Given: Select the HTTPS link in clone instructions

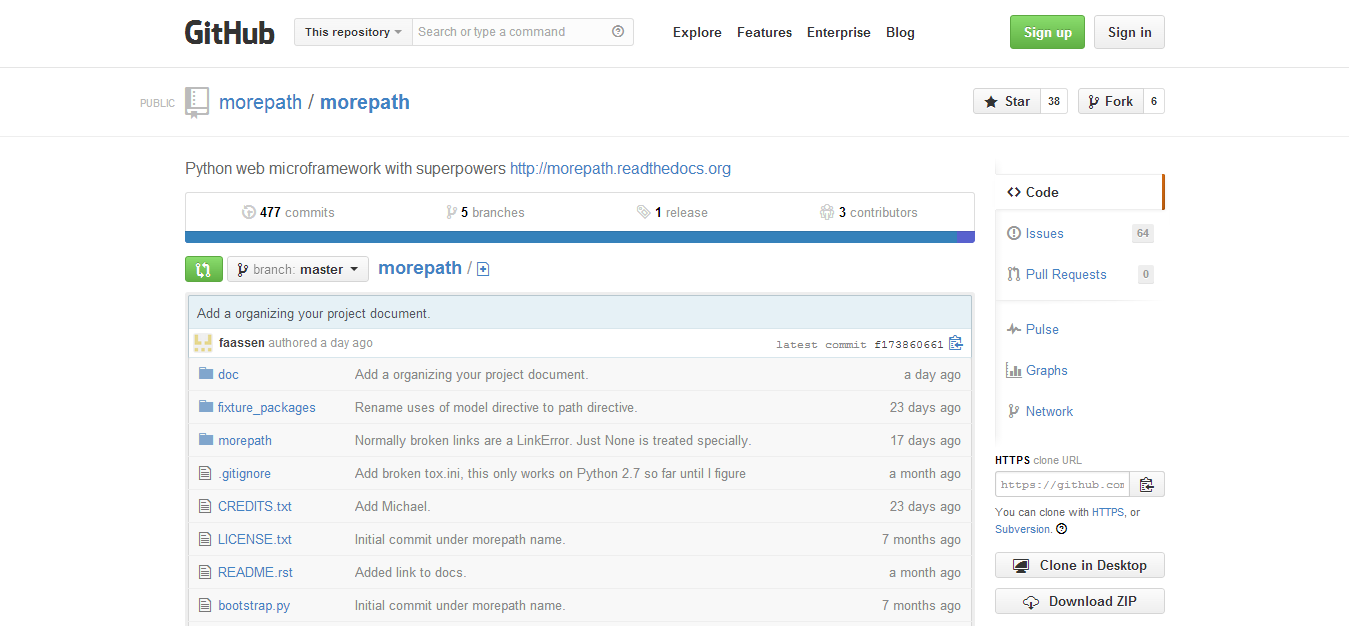Looking at the screenshot, I should click(1108, 512).
